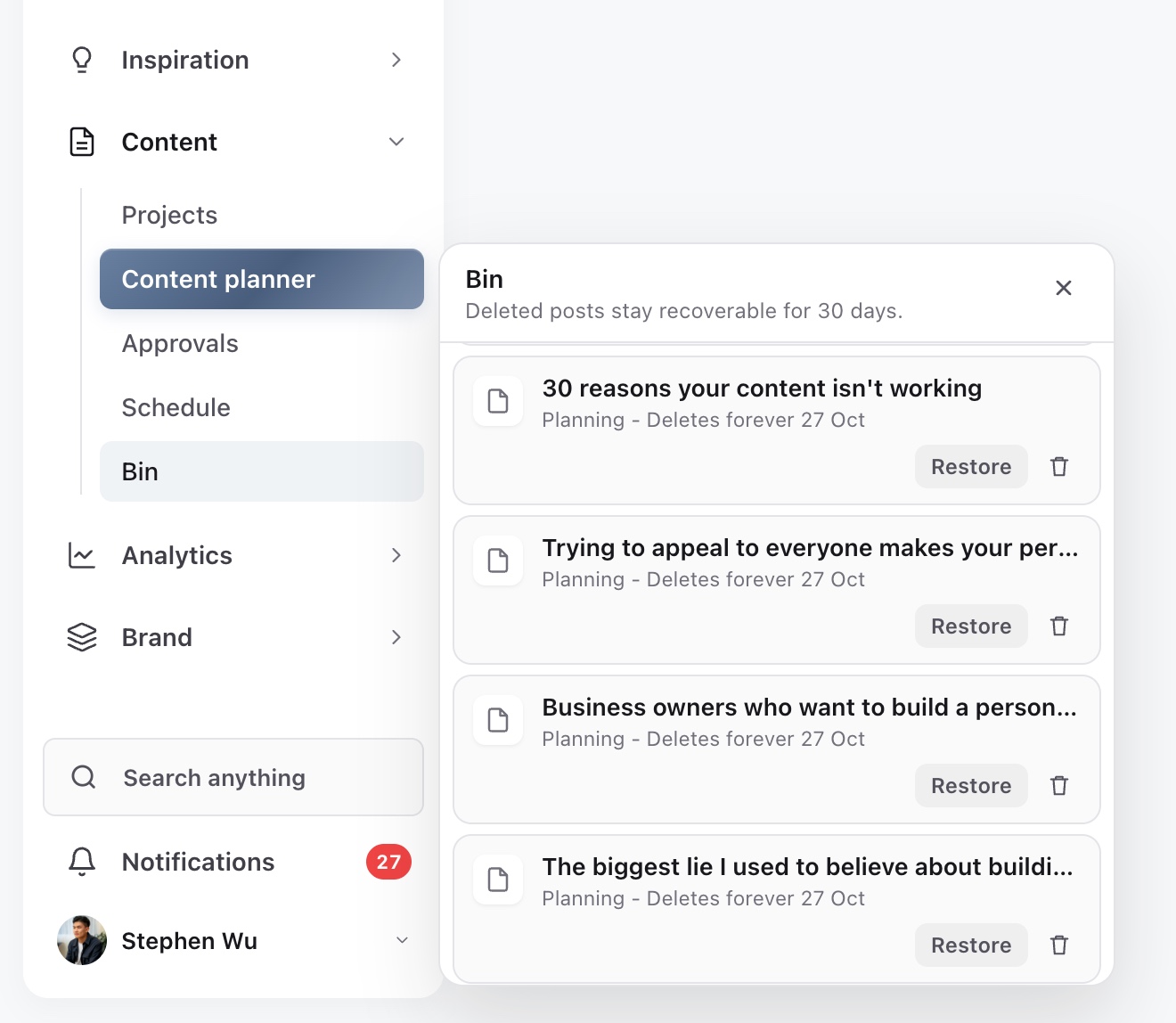Expand the Analytics section chevron

396,555
